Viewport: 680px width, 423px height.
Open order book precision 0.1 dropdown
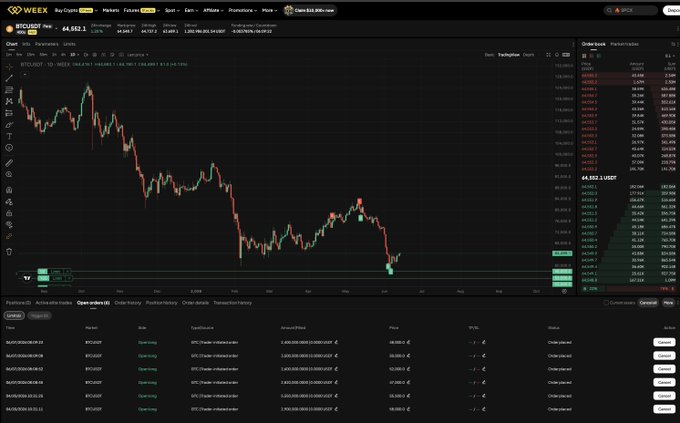[670, 56]
